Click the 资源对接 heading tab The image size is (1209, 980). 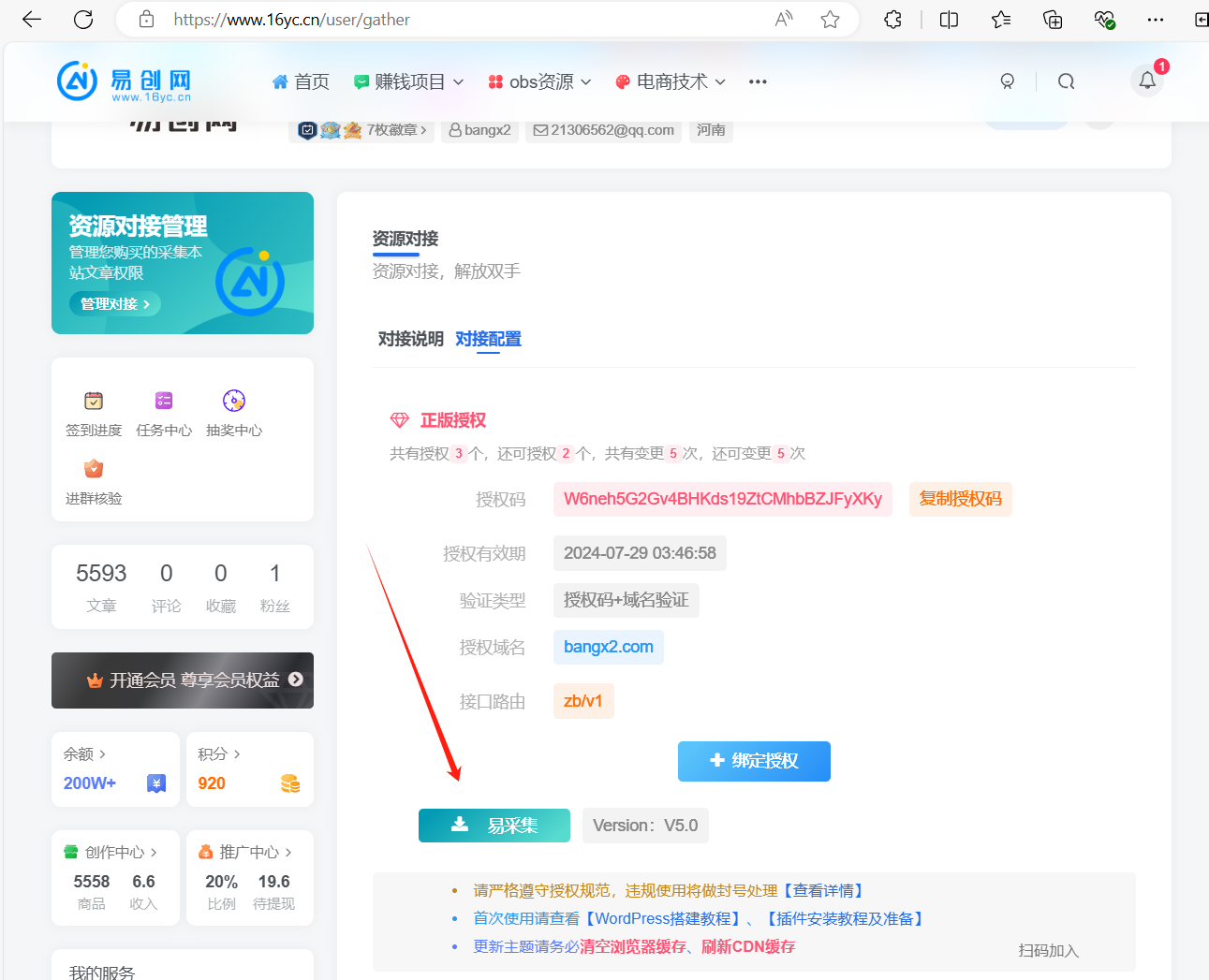[x=405, y=239]
